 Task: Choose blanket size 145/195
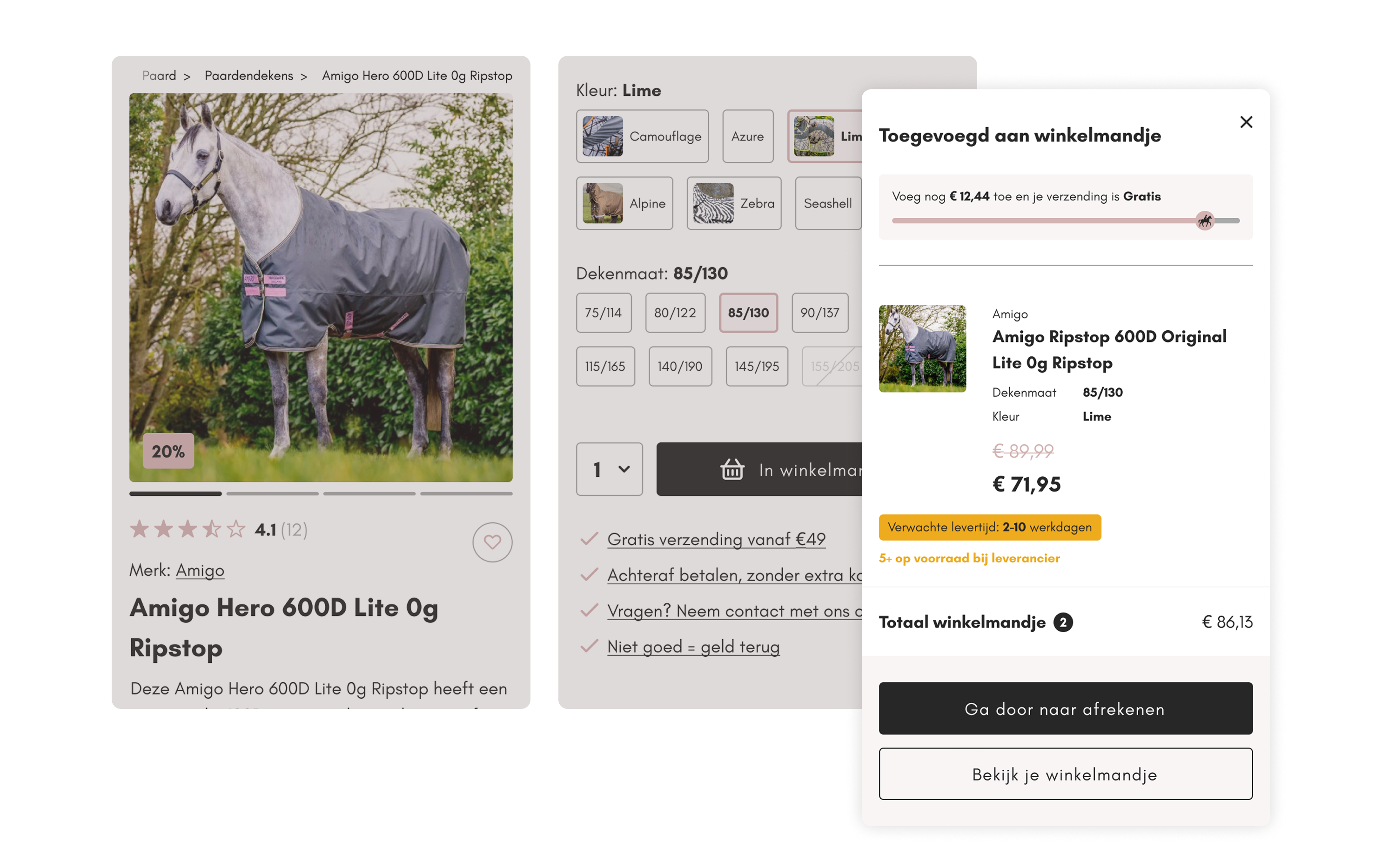757,366
